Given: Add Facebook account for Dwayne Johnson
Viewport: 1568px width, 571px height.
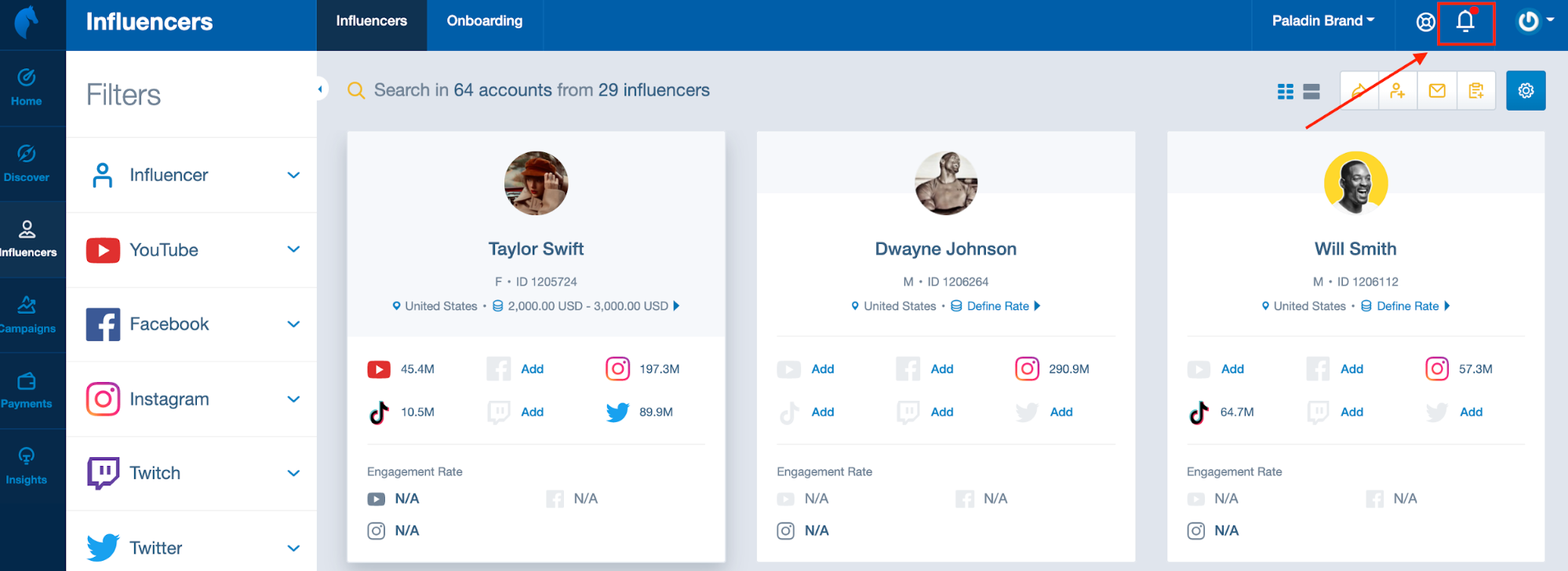Looking at the screenshot, I should coord(942,369).
